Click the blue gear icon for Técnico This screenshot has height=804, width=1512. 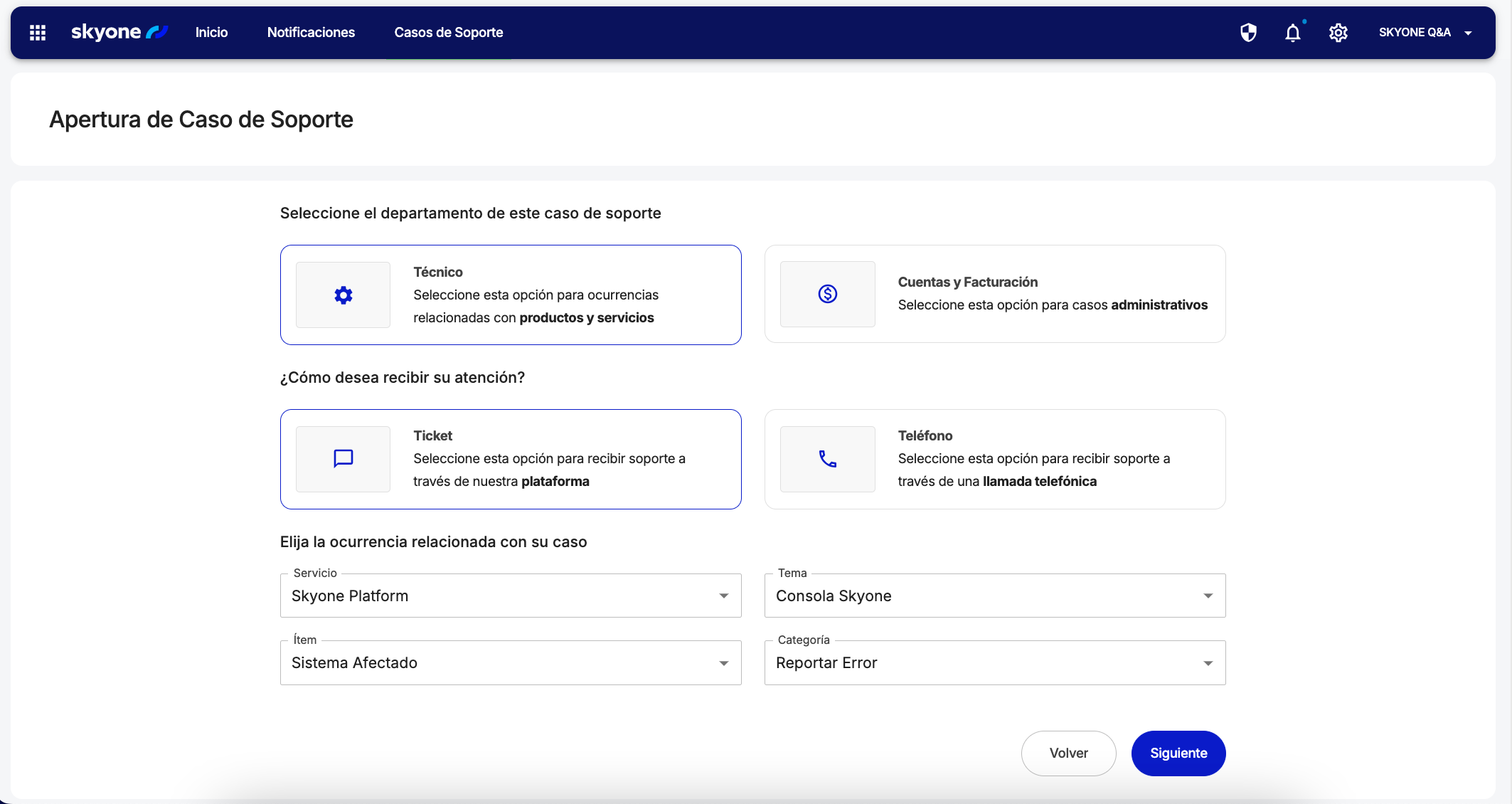343,295
